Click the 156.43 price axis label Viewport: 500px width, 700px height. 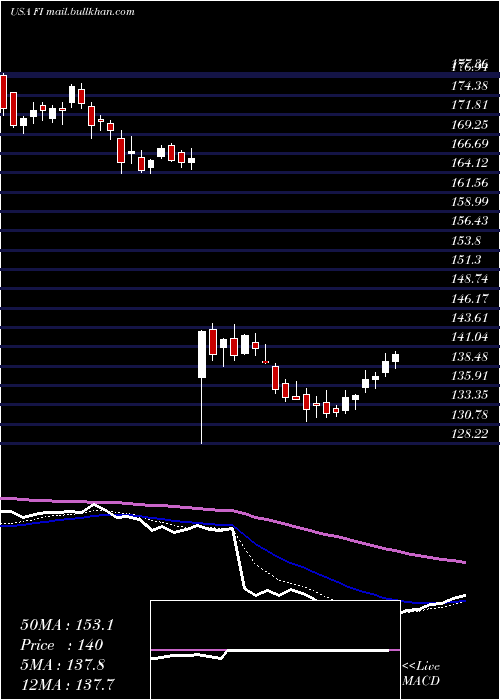pos(470,221)
